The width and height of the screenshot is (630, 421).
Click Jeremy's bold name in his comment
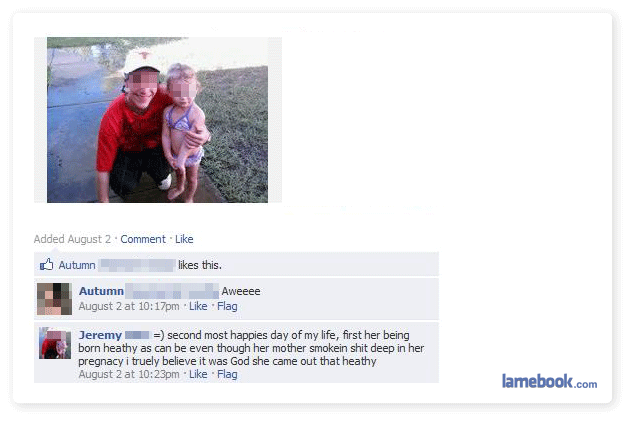[100, 335]
